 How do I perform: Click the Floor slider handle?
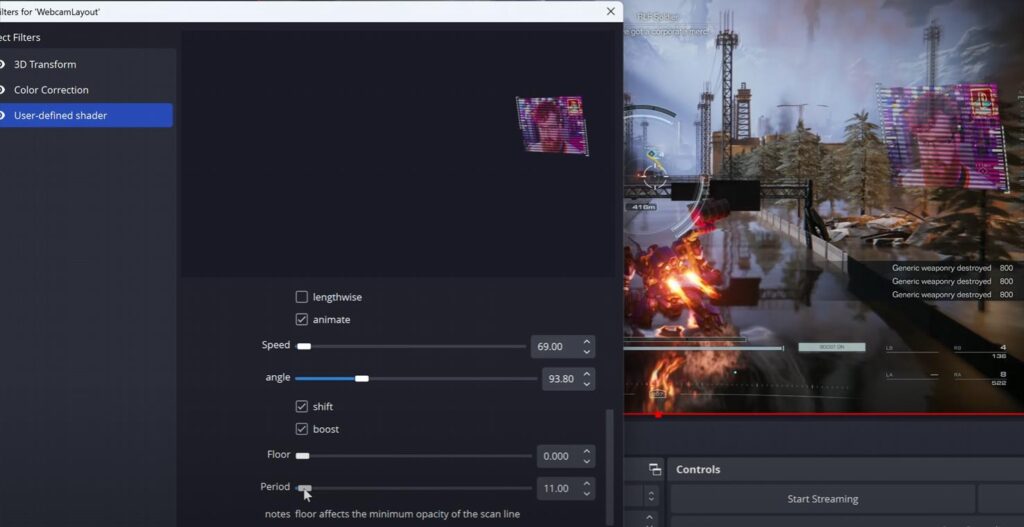[302, 456]
